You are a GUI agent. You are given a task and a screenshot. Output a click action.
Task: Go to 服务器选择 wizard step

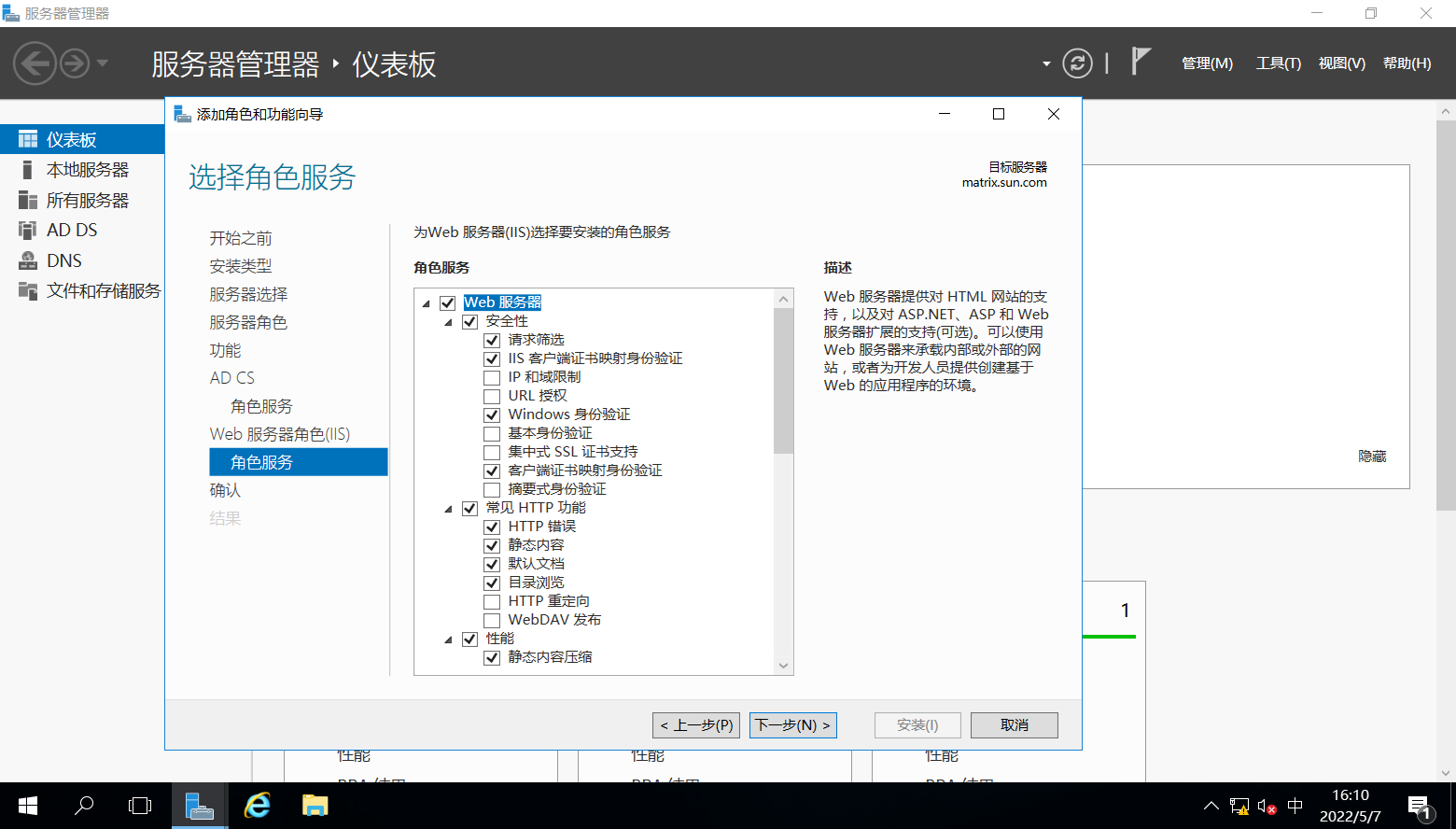(x=248, y=294)
